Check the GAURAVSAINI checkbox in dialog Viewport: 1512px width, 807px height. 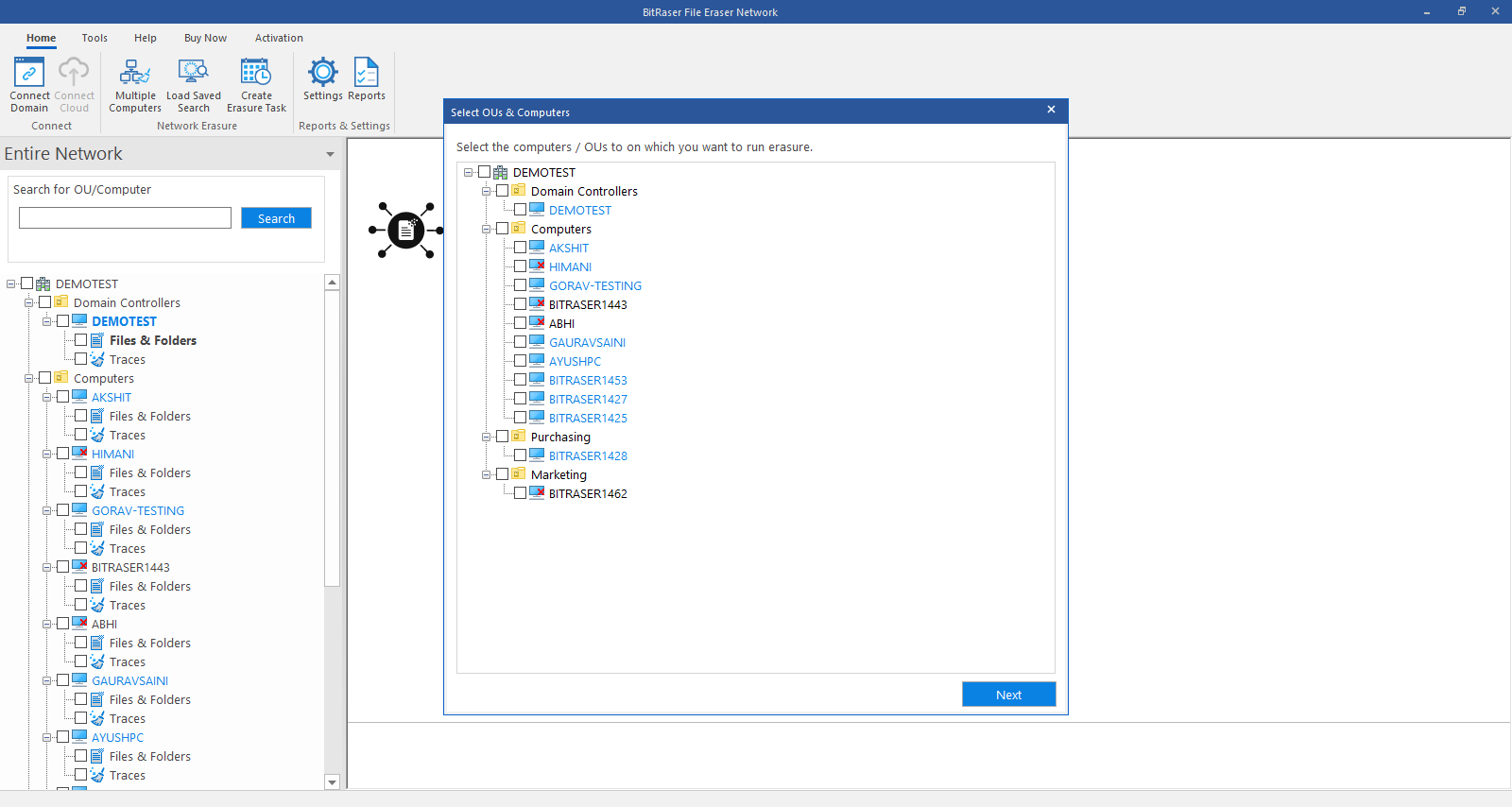520,342
